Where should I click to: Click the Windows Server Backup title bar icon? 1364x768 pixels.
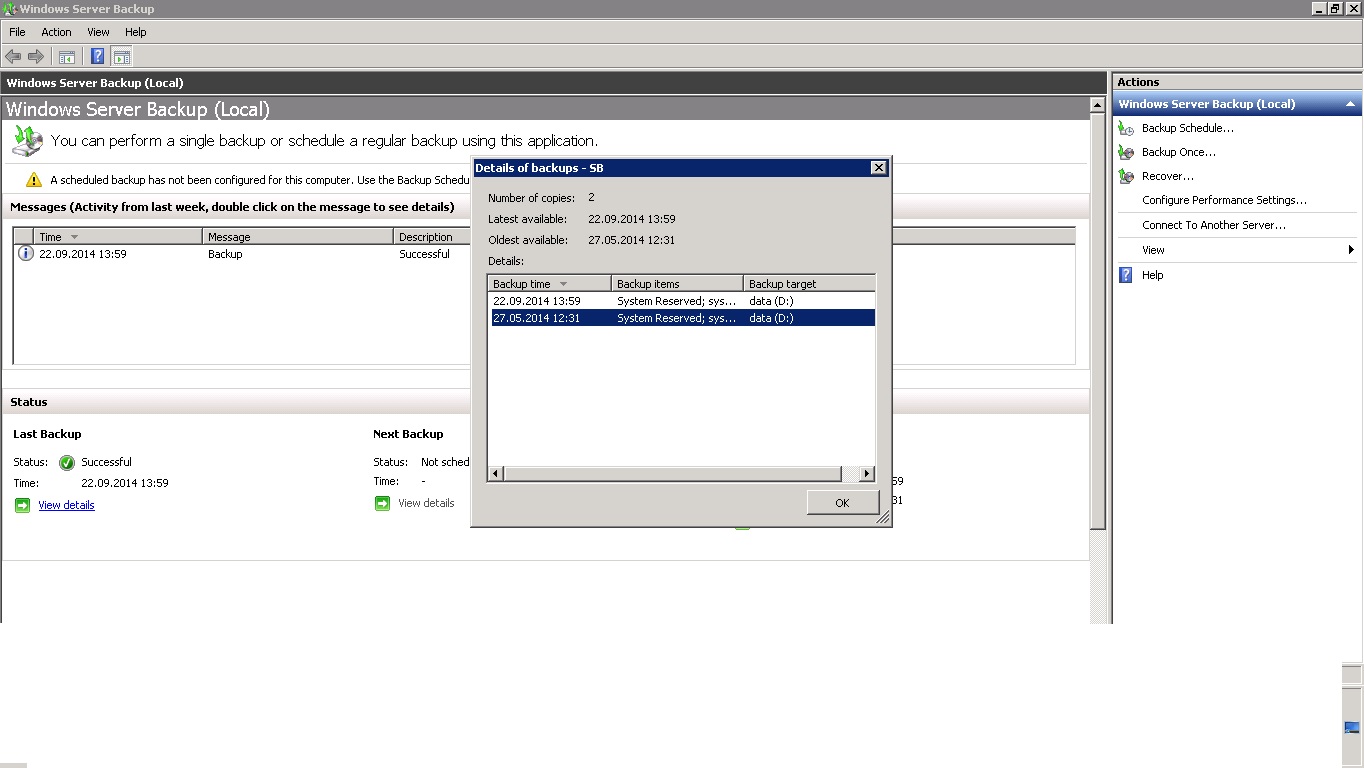(x=10, y=8)
